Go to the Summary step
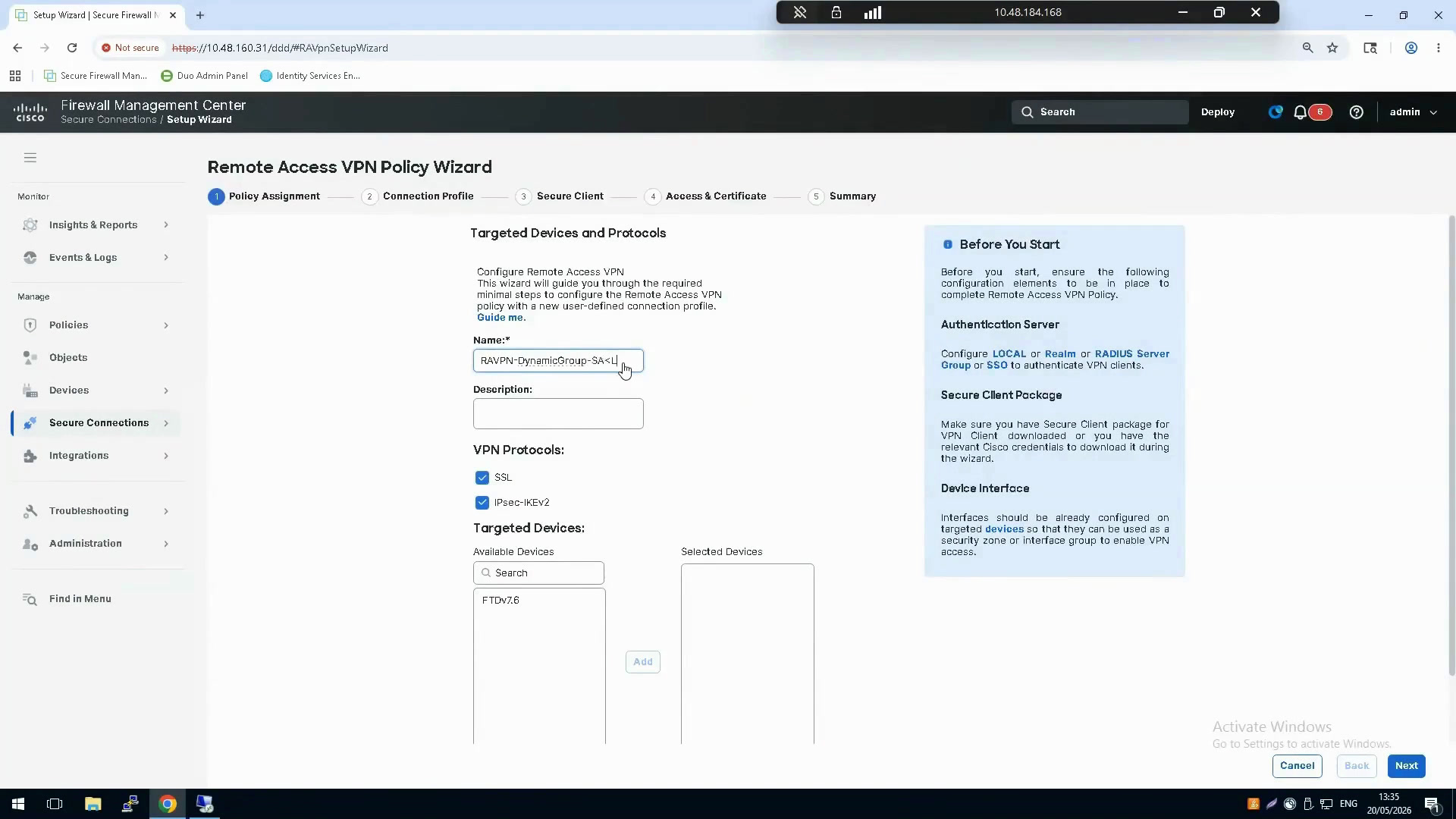This screenshot has width=1456, height=819. 842,196
